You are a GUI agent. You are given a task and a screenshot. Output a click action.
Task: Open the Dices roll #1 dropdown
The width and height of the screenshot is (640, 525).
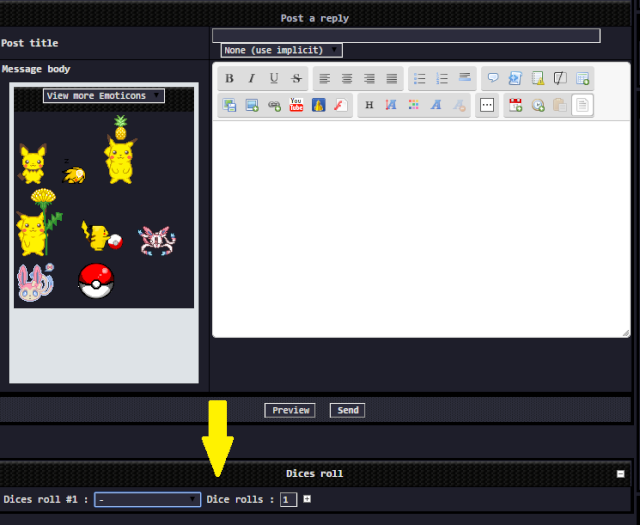pos(147,500)
